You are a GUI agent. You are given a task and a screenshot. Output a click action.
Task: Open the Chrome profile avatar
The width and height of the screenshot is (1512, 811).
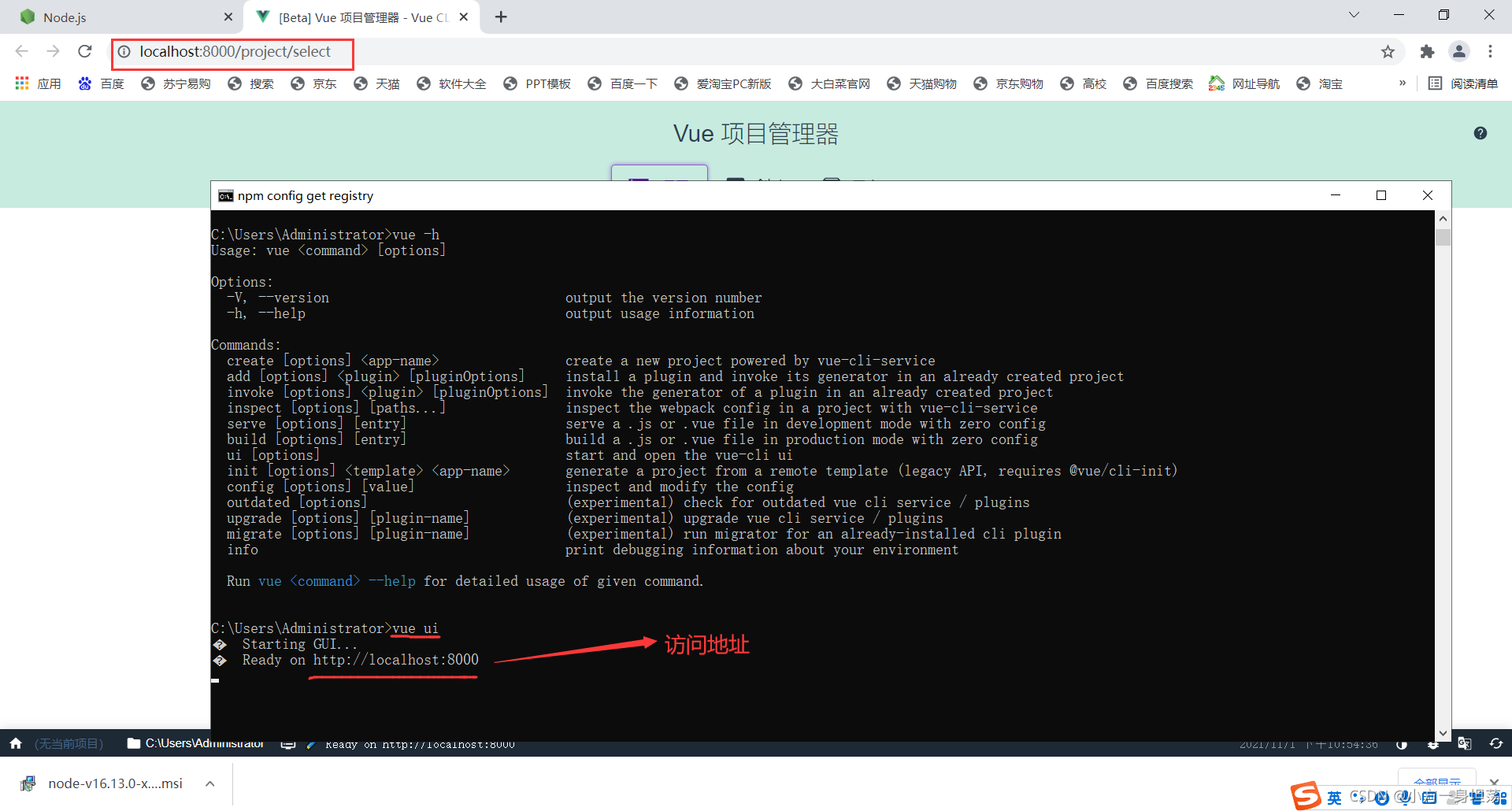pos(1459,52)
